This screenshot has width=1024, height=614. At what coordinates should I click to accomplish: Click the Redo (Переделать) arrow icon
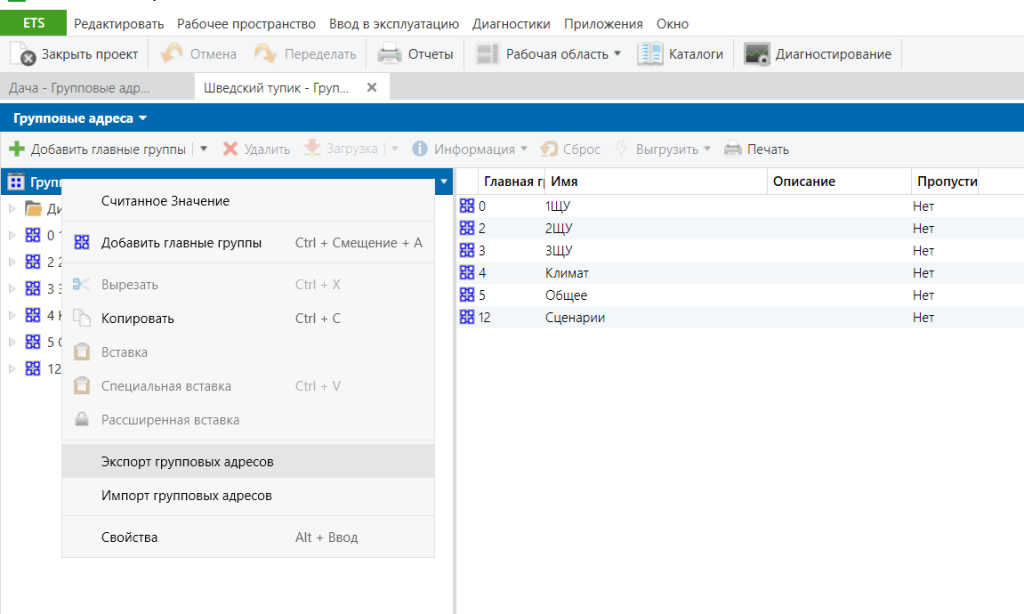pos(266,54)
